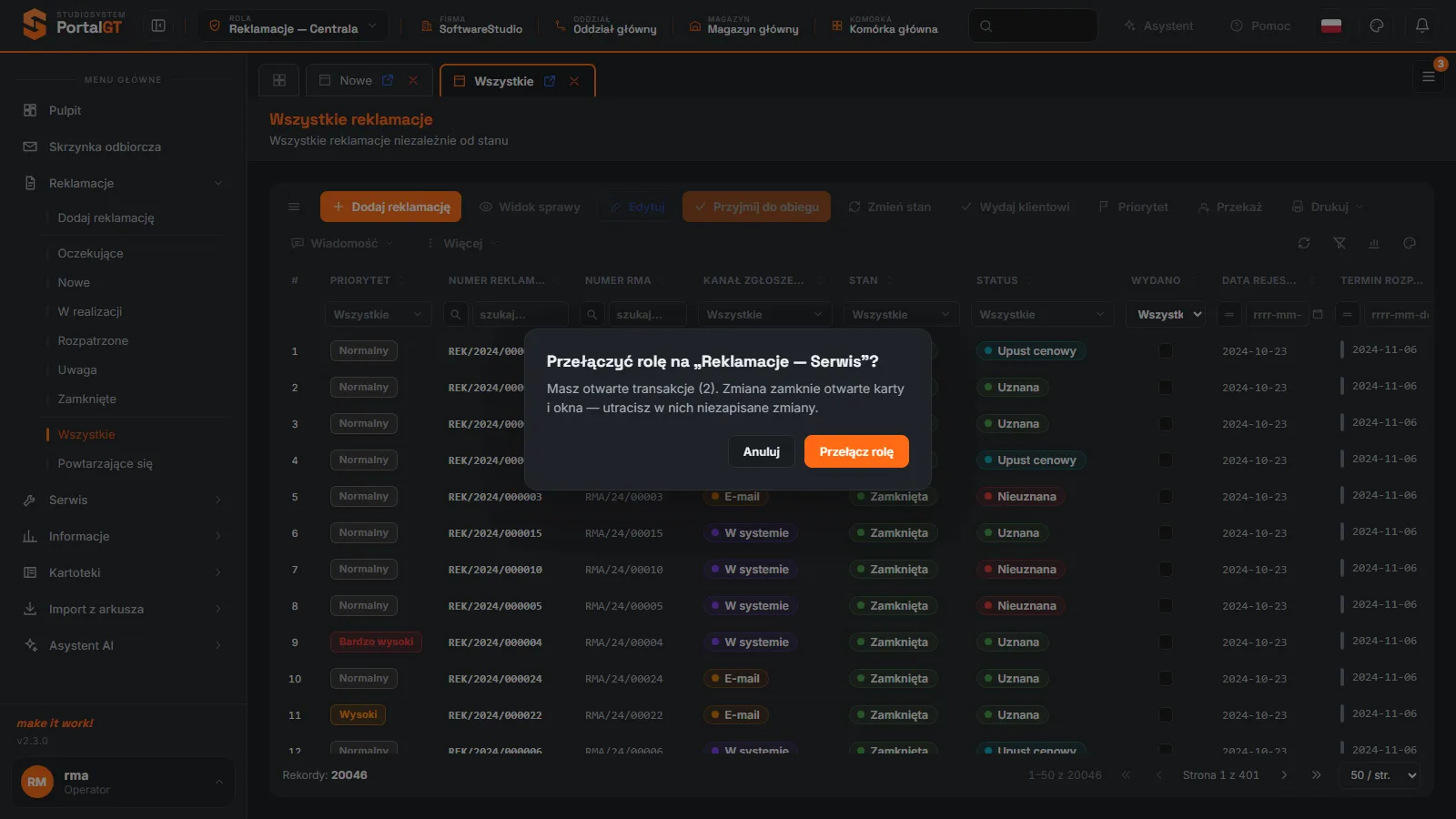The image size is (1456, 819).
Task: Close the Nowe tab
Action: point(413,80)
